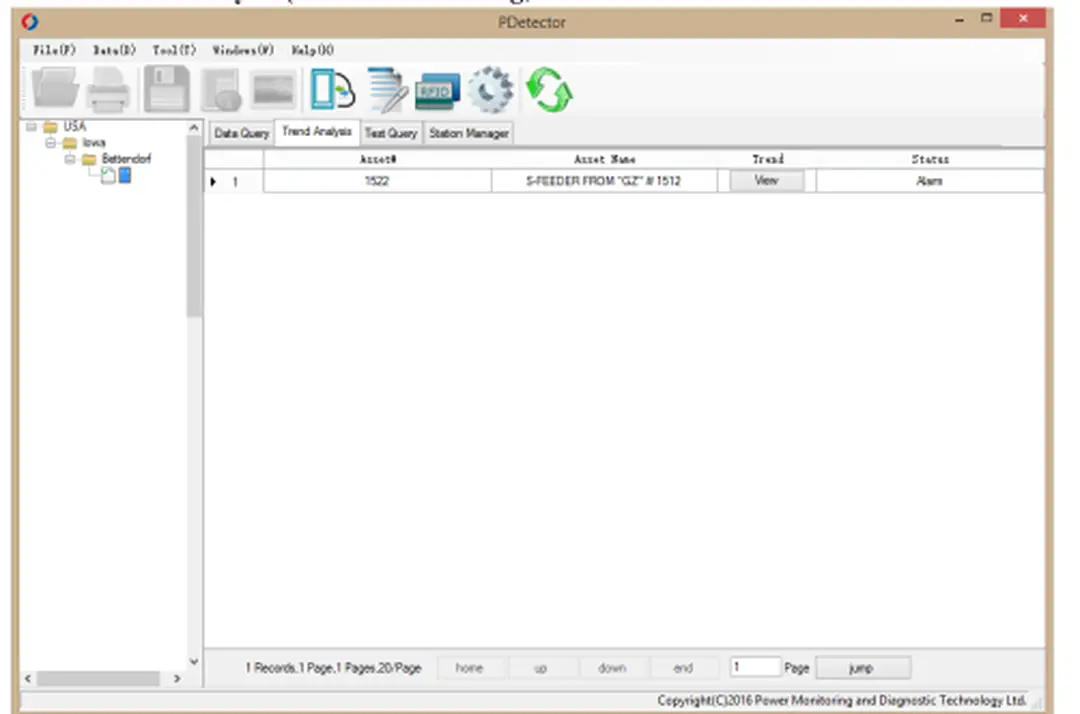The height and width of the screenshot is (714, 1080).
Task: Collapse the USA tree node
Action: pos(32,127)
